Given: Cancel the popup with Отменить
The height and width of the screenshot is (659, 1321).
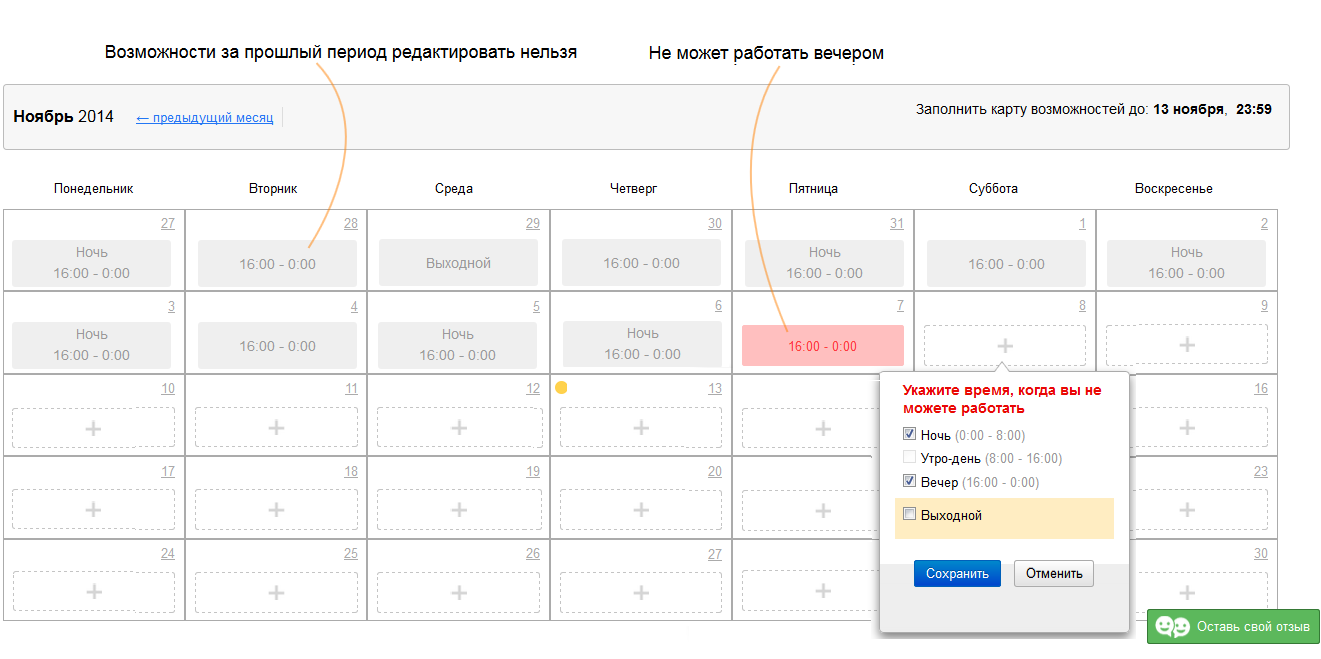Looking at the screenshot, I should [x=1054, y=573].
